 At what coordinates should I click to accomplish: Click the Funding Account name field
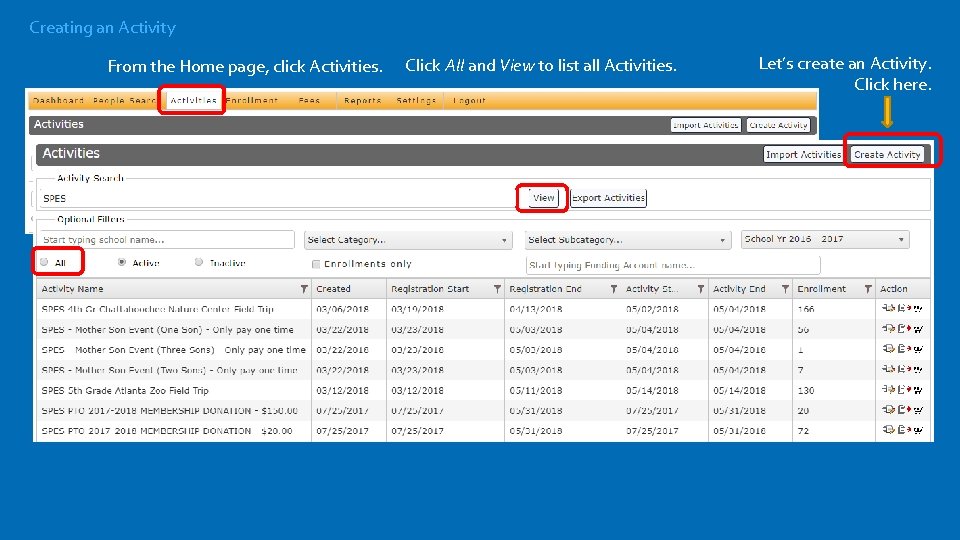673,265
